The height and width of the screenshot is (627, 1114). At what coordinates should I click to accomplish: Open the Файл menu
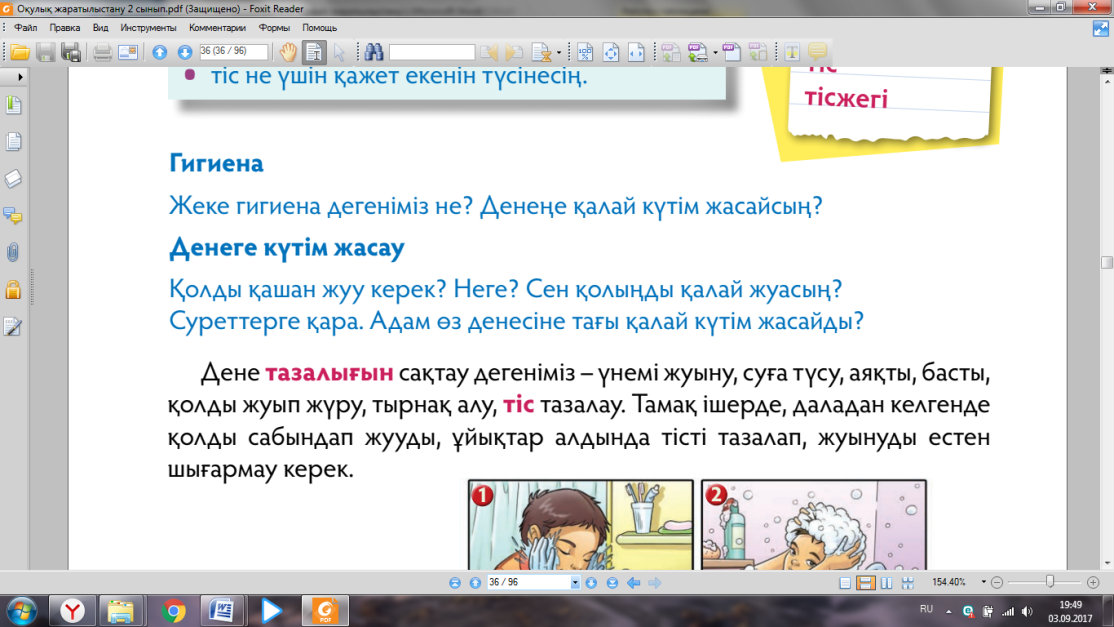(x=26, y=28)
